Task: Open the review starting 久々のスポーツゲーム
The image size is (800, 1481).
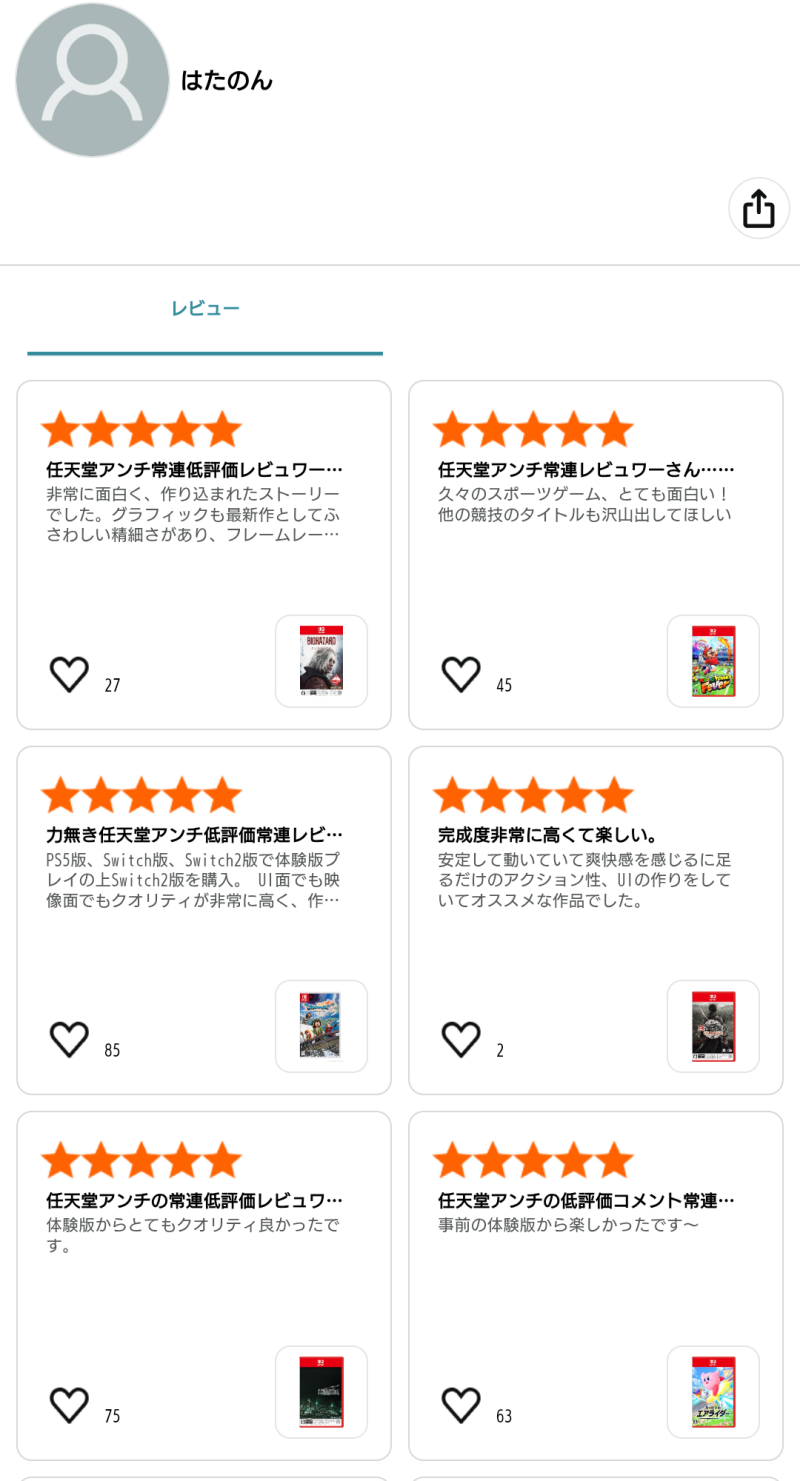Action: [x=585, y=504]
